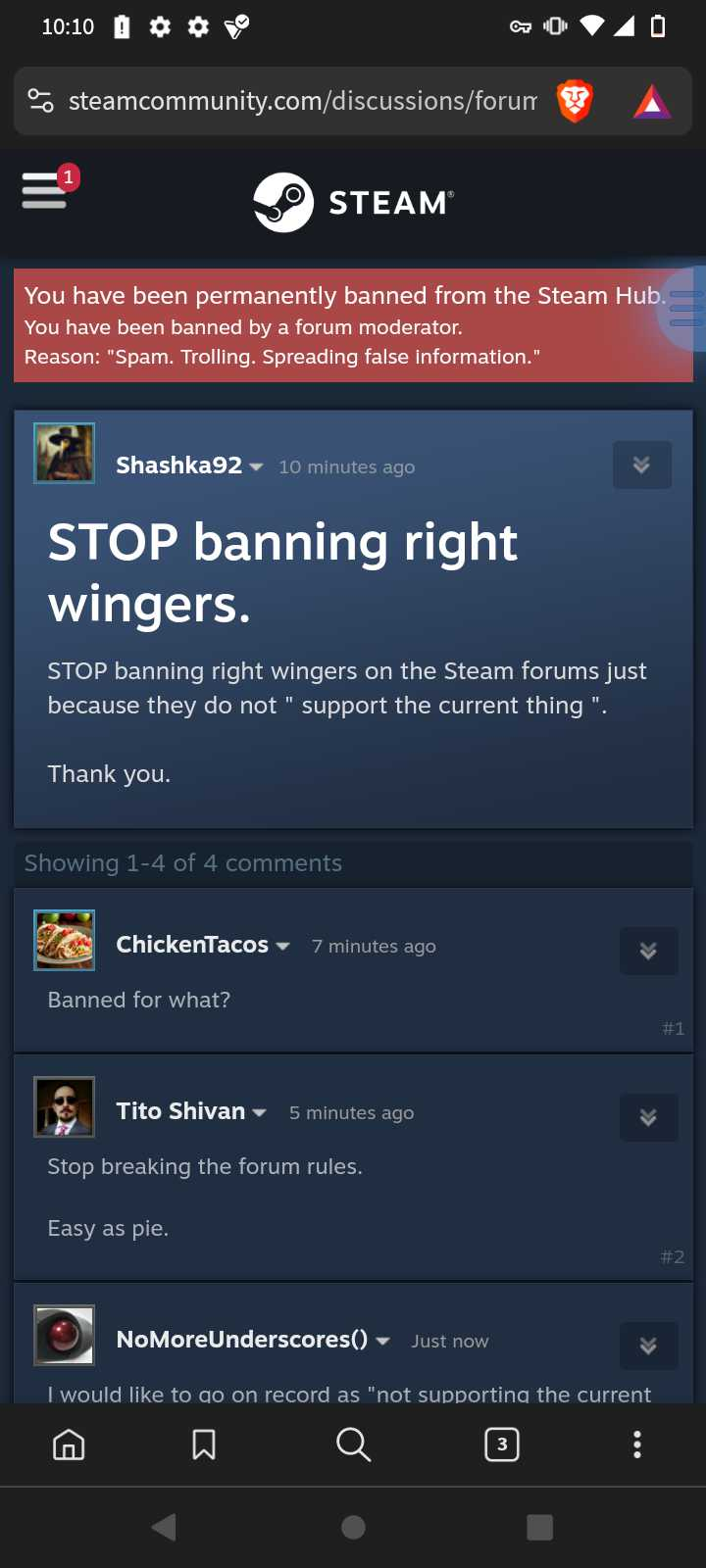Open the browser three-dot menu

pos(637,1445)
